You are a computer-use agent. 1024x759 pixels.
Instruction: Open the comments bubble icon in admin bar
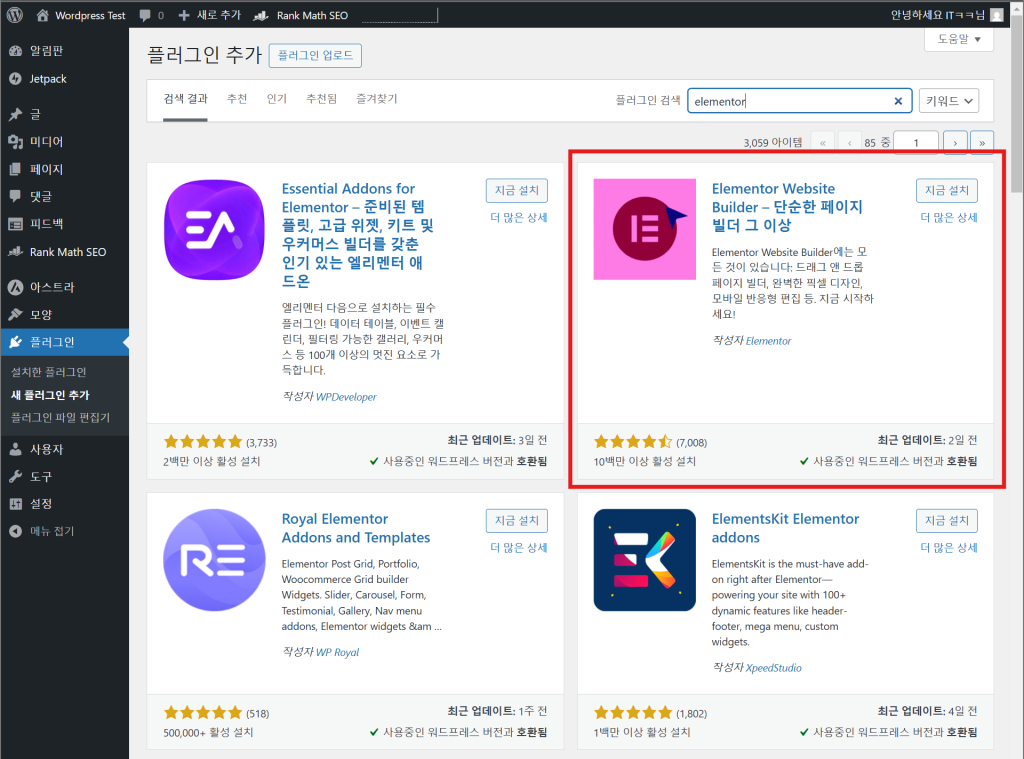(x=145, y=15)
